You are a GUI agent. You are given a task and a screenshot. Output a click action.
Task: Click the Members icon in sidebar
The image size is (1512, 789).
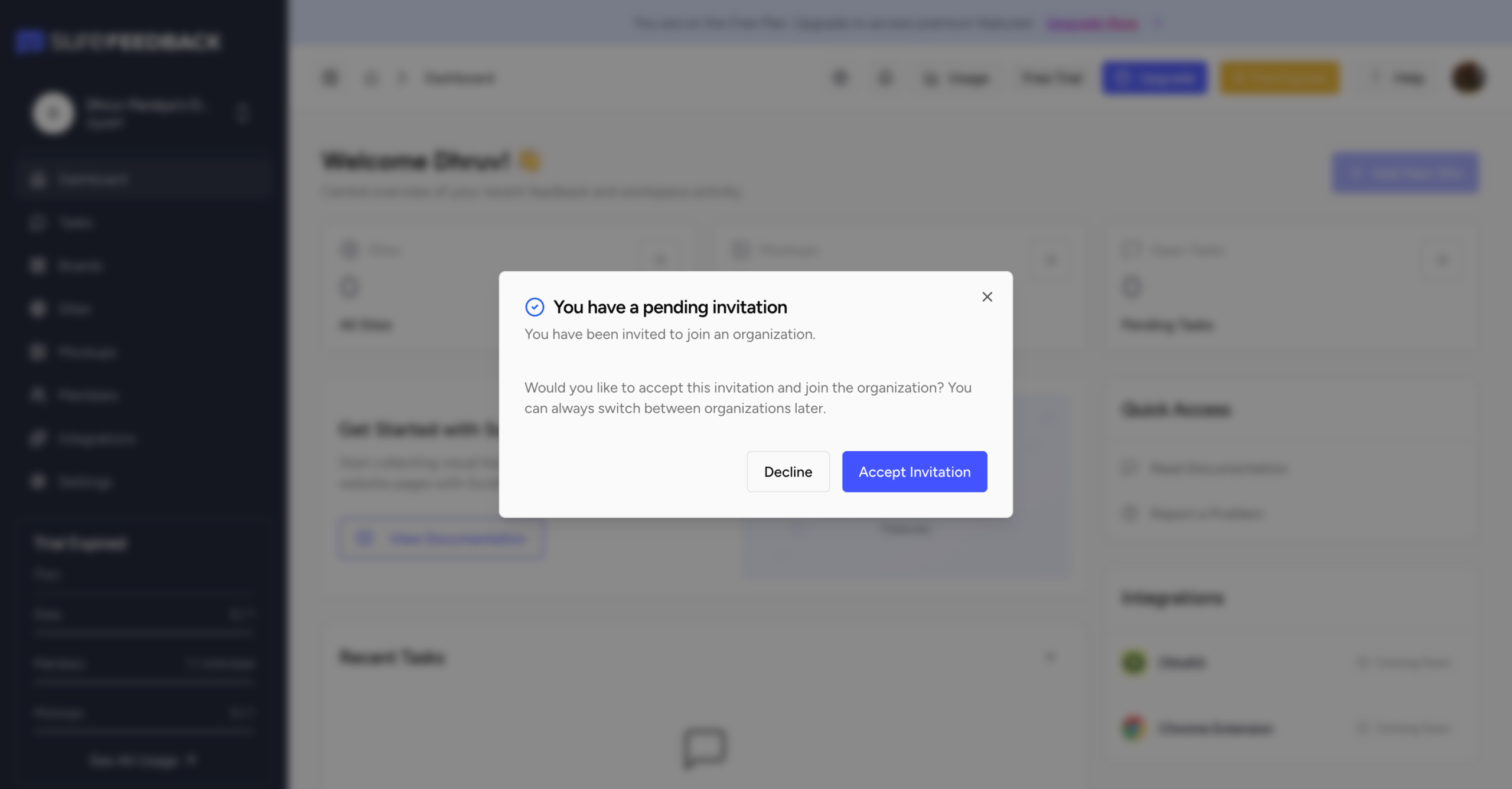[38, 395]
